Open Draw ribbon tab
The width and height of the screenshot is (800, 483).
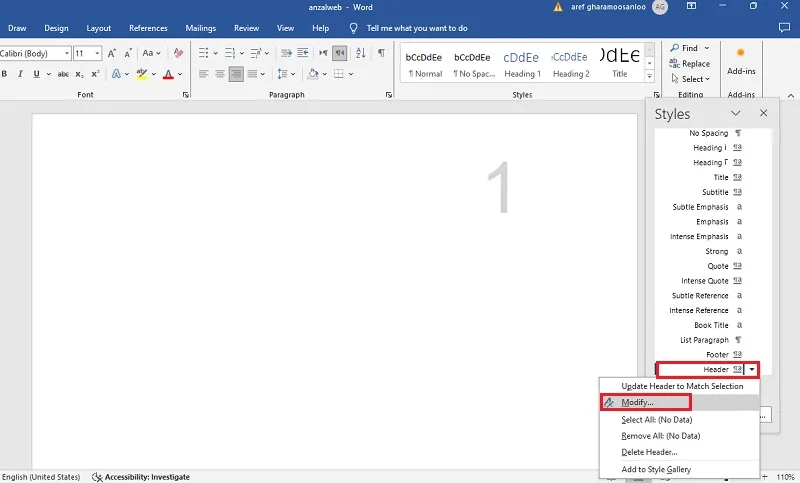(17, 28)
